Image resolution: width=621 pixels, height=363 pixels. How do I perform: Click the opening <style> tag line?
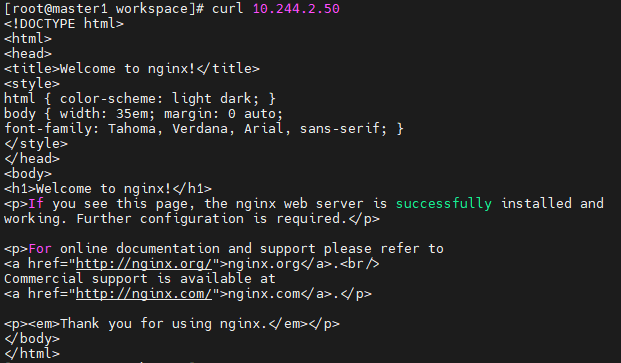[x=32, y=84]
